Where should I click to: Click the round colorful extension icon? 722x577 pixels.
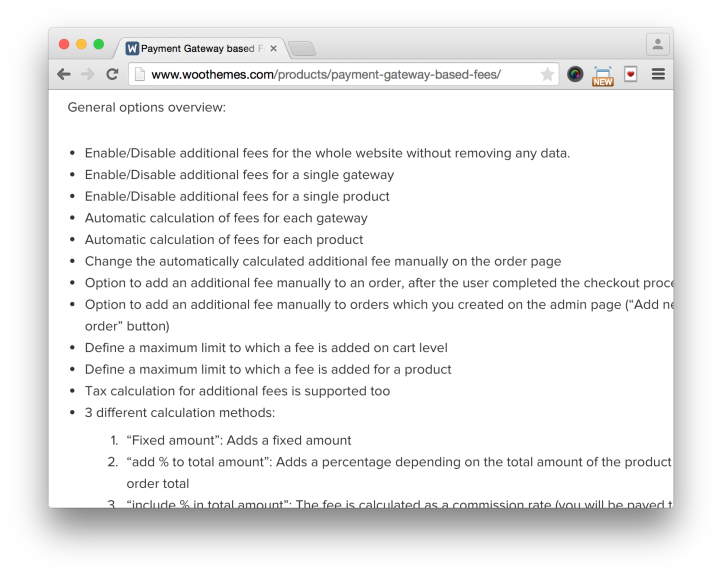575,74
